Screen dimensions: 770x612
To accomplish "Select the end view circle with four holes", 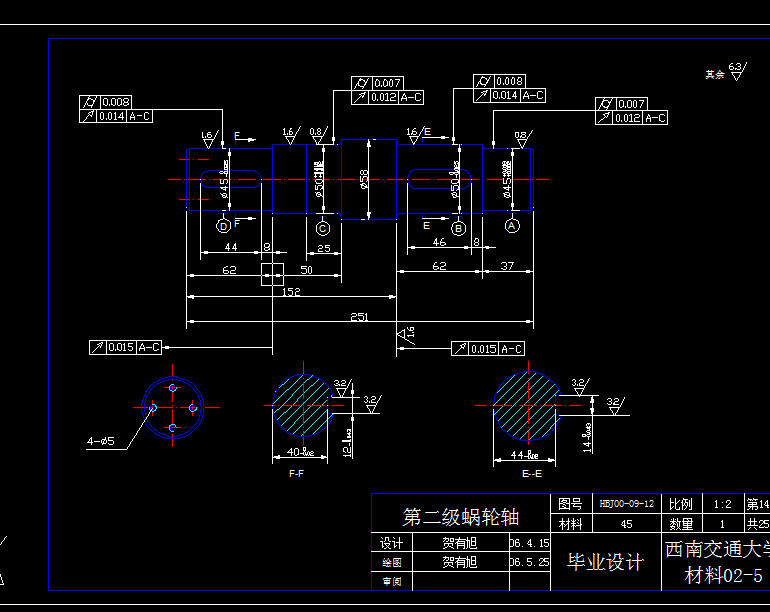I will point(172,407).
